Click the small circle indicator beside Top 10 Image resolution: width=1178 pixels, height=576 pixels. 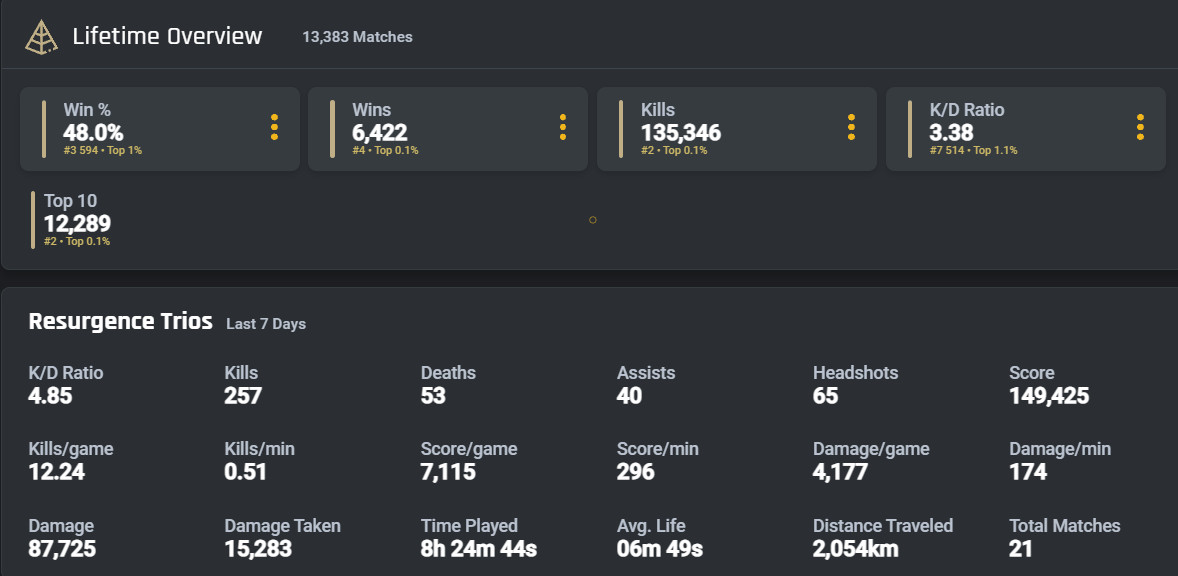pyautogui.click(x=593, y=220)
